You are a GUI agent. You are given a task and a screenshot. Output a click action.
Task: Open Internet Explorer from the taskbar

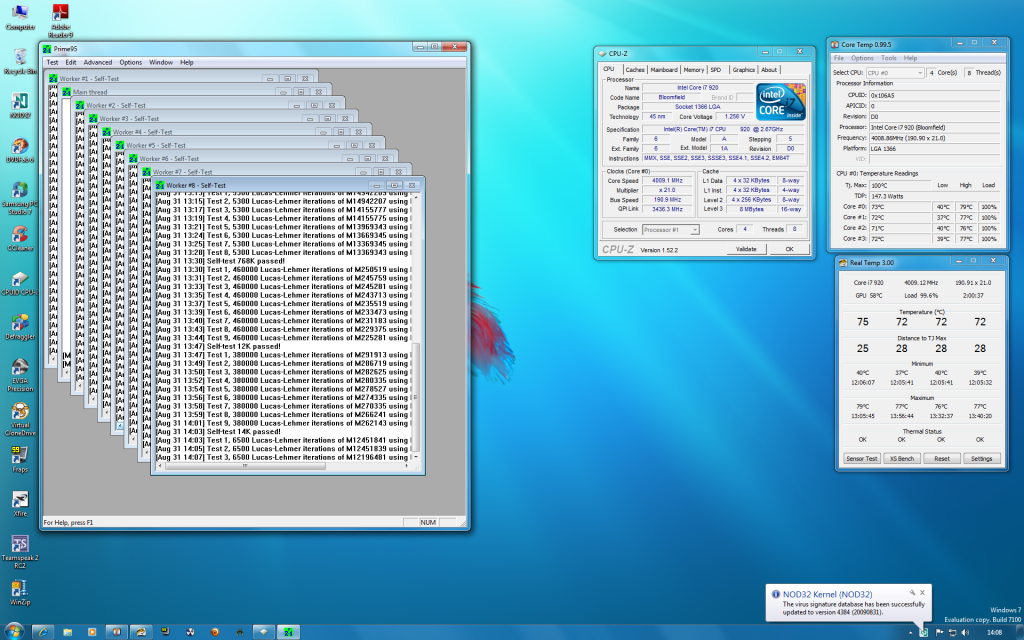tap(42, 632)
